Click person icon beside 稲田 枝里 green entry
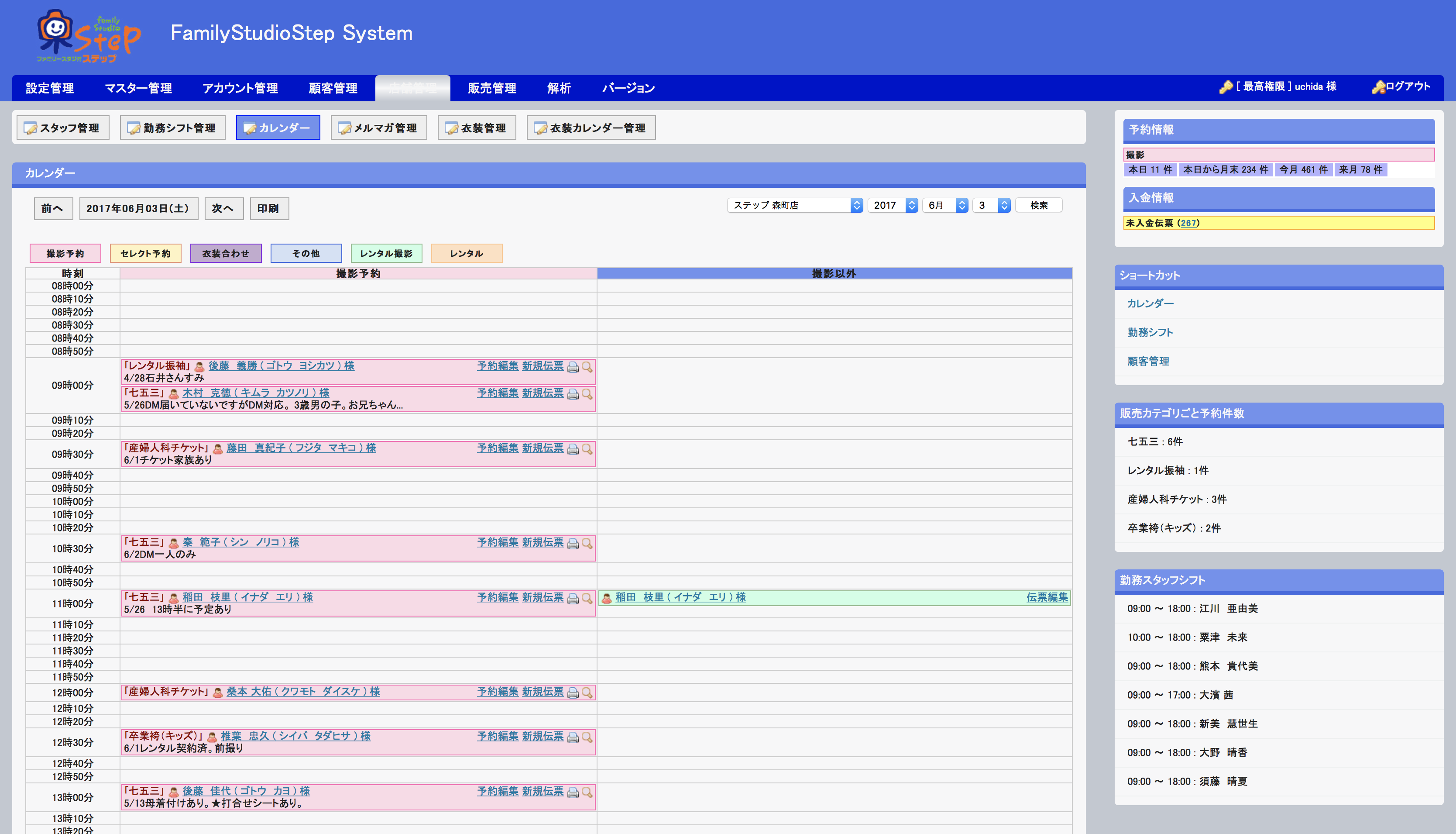Image resolution: width=1456 pixels, height=834 pixels. 606,598
